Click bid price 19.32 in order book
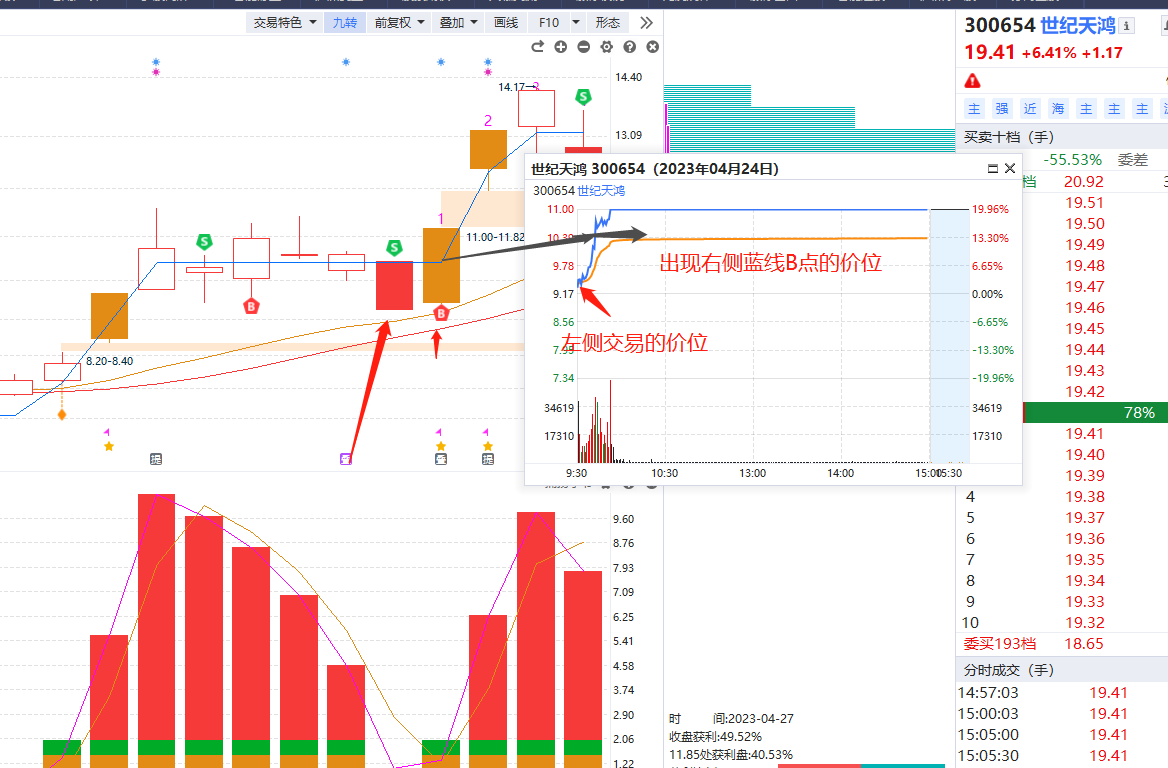The width and height of the screenshot is (1168, 768). click(1085, 623)
